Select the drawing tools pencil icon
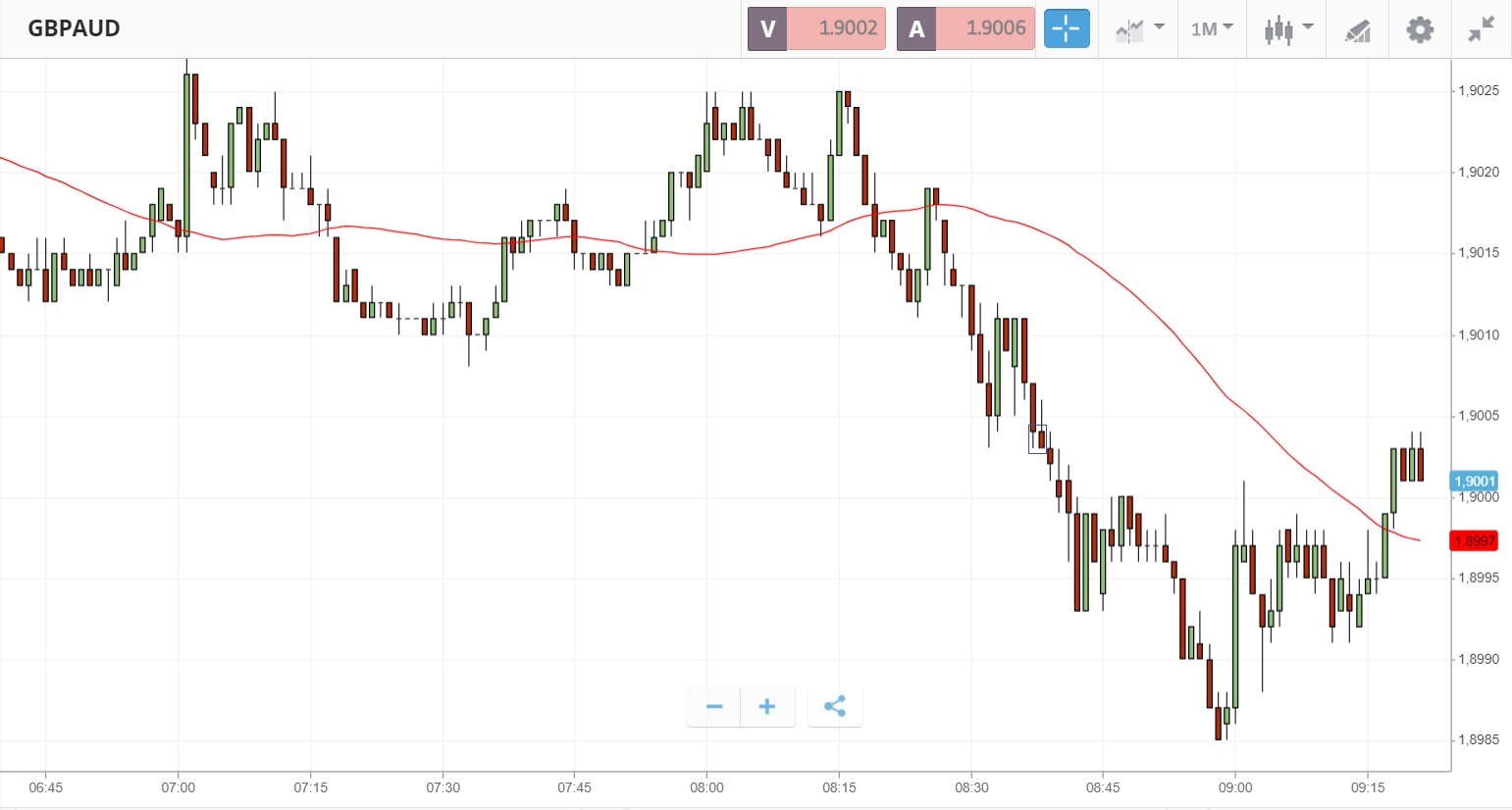The image size is (1512, 810). [x=1357, y=29]
